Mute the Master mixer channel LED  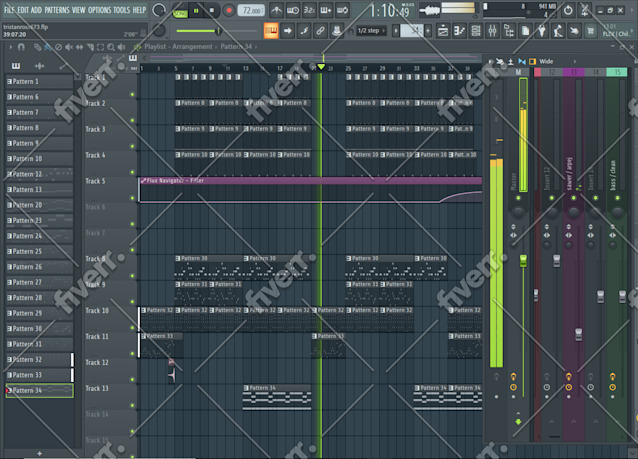pyautogui.click(x=518, y=198)
